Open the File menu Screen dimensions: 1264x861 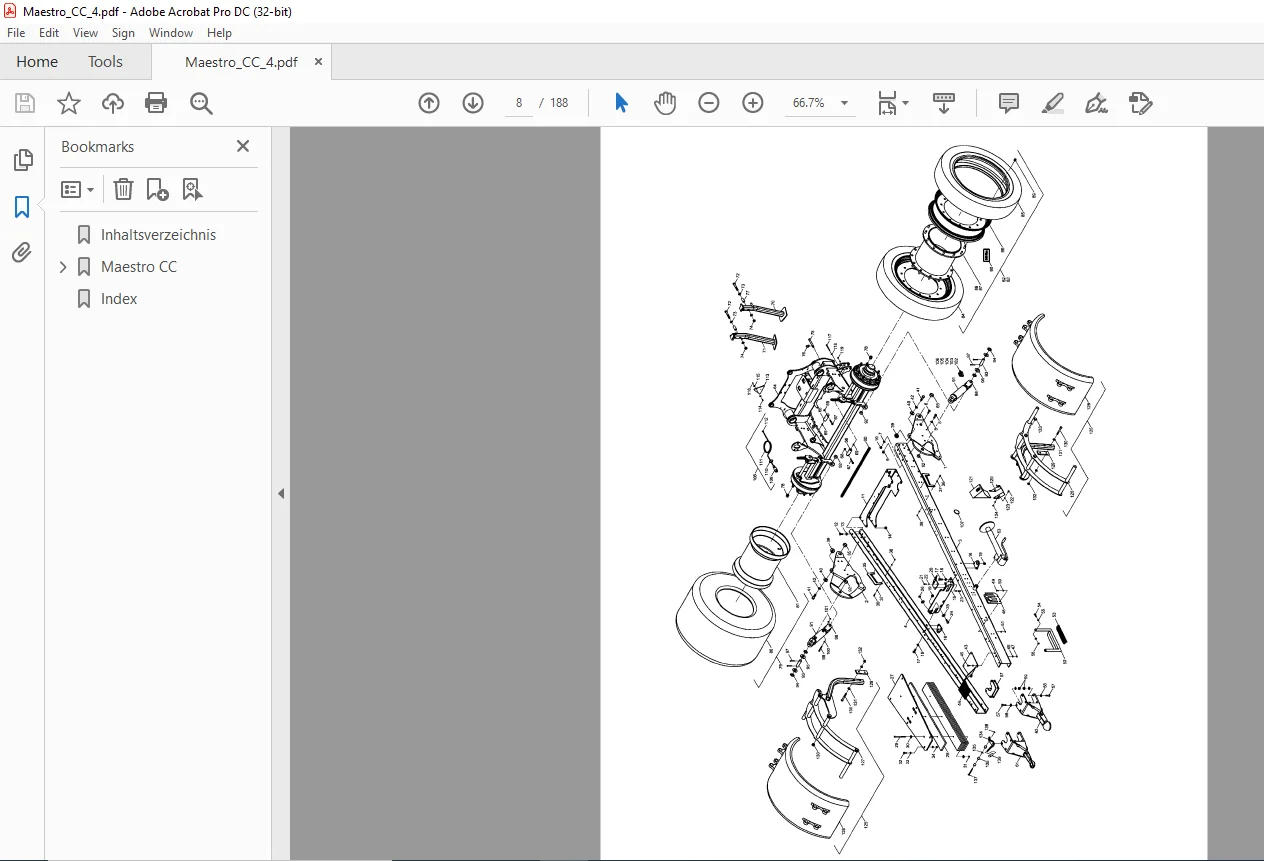pyautogui.click(x=16, y=33)
